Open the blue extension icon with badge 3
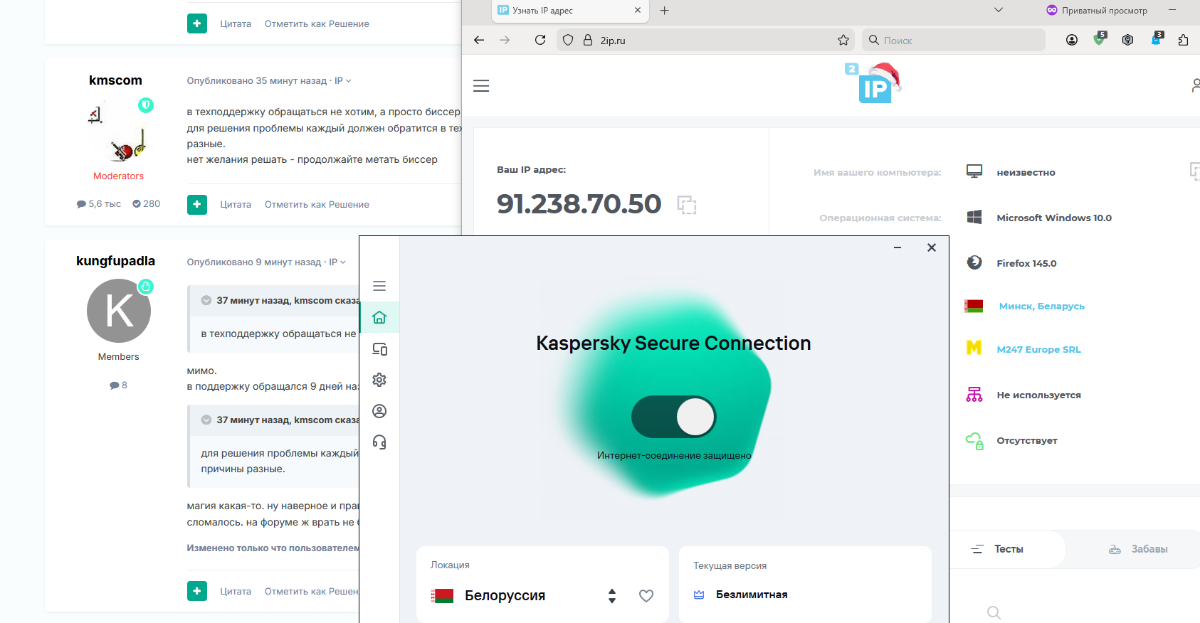Screen dimensions: 1200x623 1156,40
